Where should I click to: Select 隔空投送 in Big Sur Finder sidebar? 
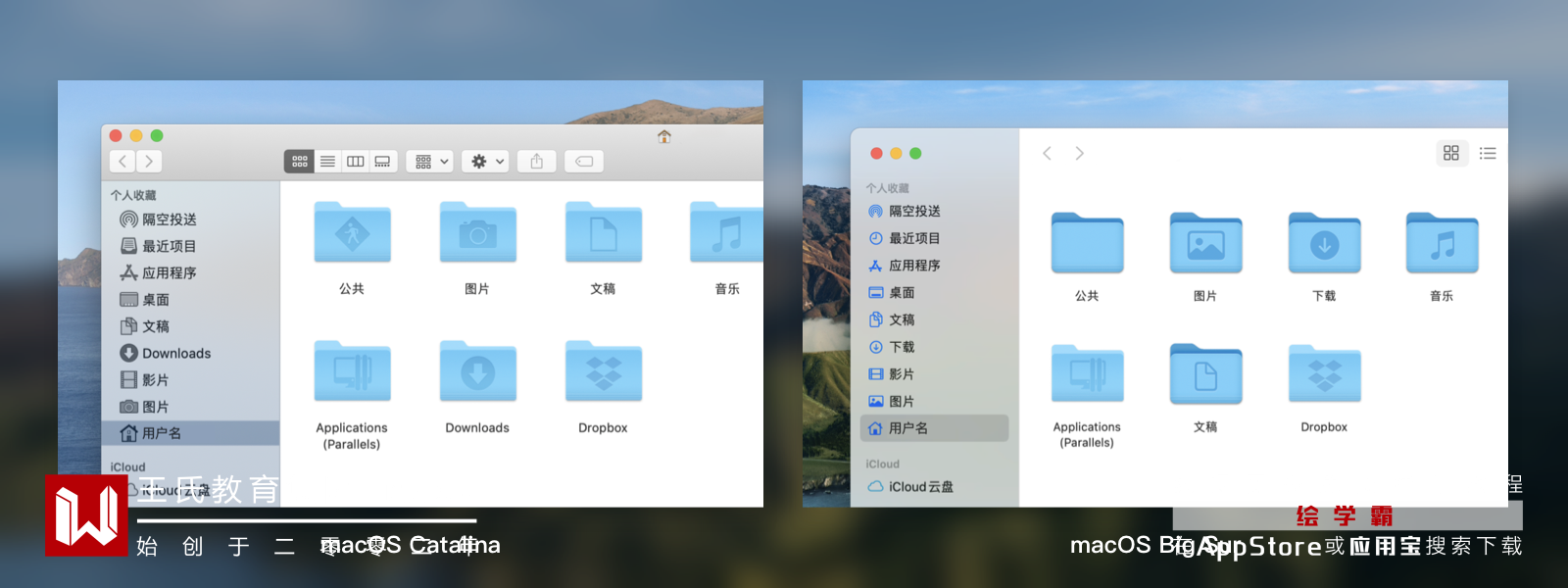tap(905, 212)
